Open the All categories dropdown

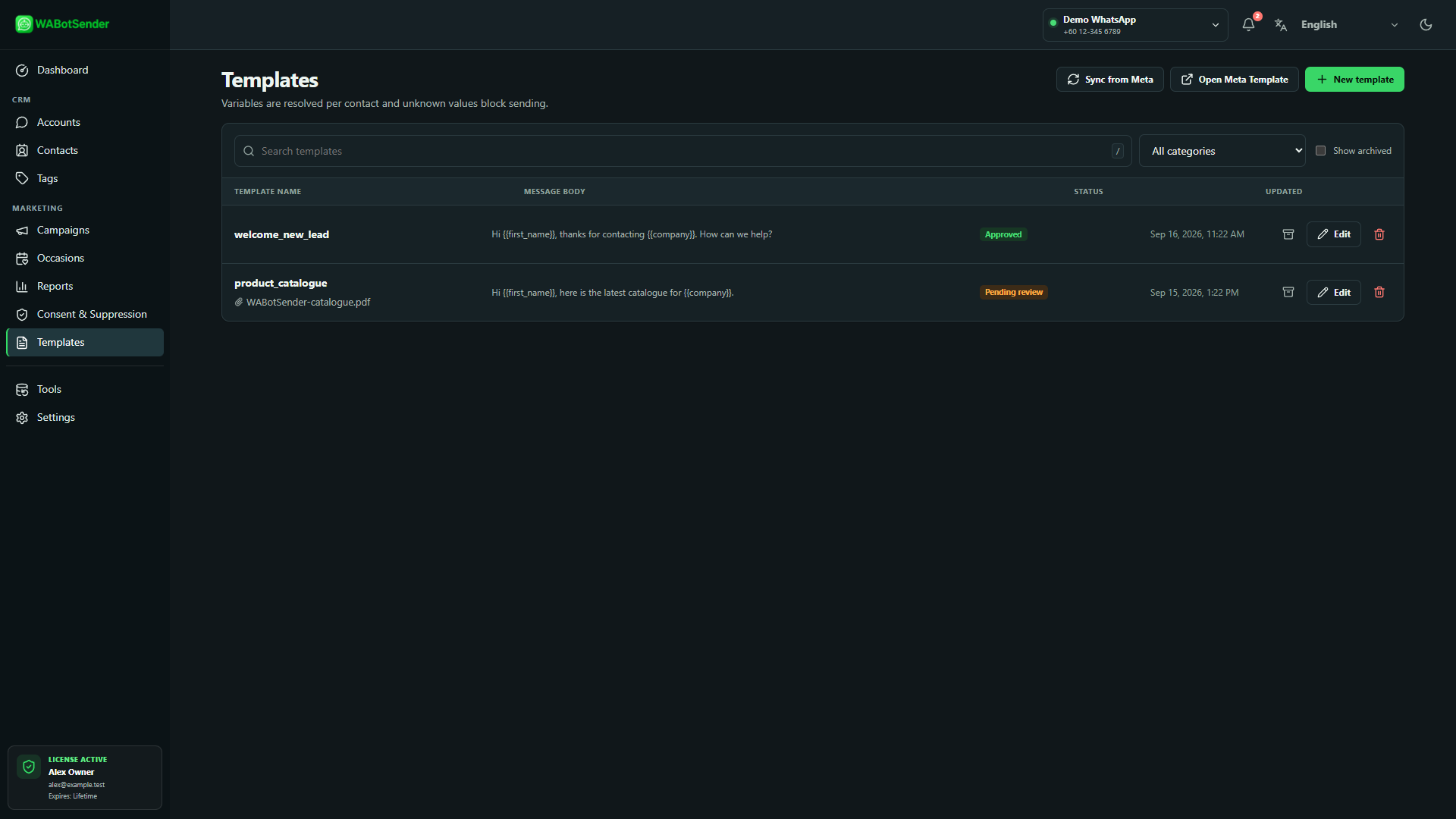[x=1222, y=151]
